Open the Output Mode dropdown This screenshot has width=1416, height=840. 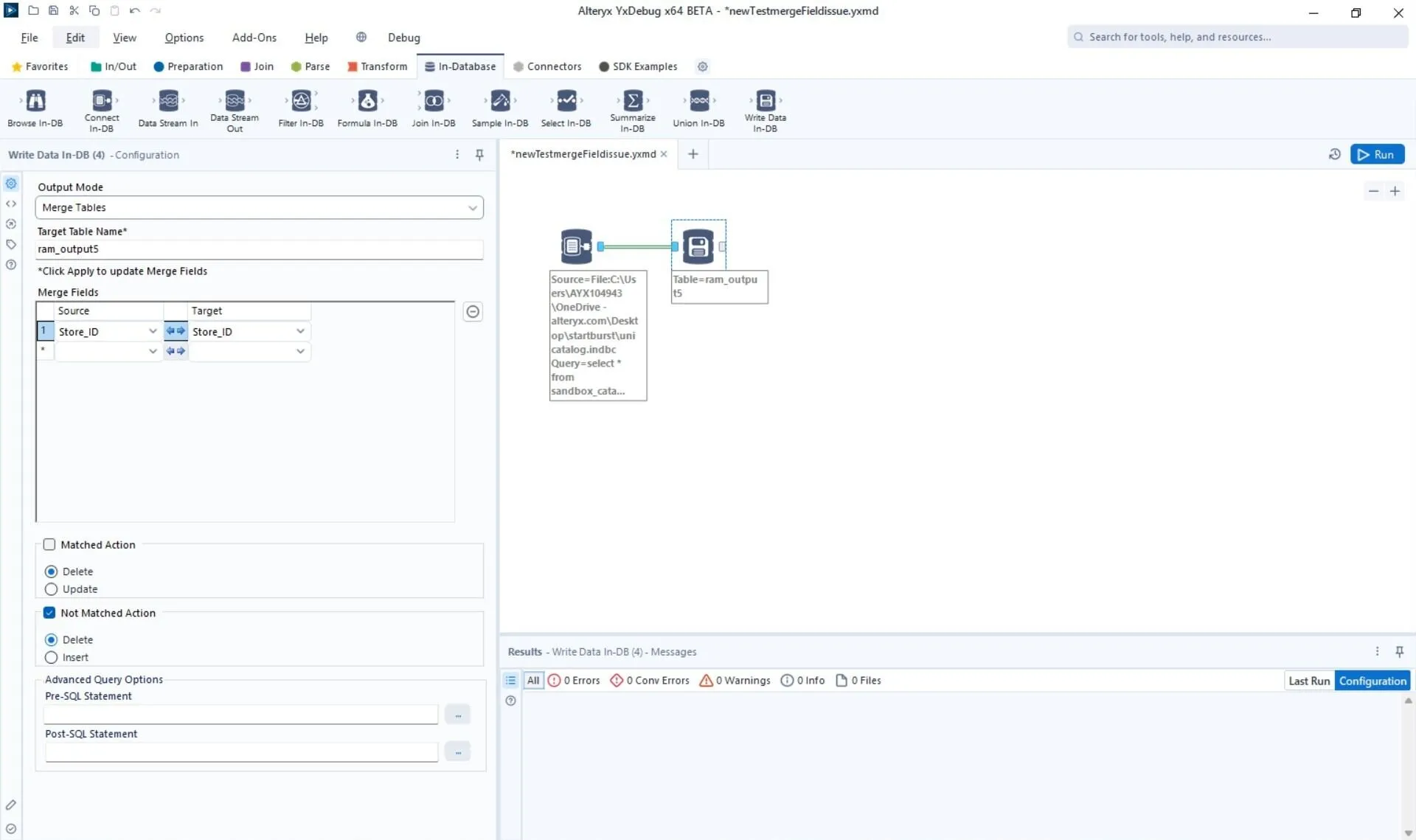point(259,208)
